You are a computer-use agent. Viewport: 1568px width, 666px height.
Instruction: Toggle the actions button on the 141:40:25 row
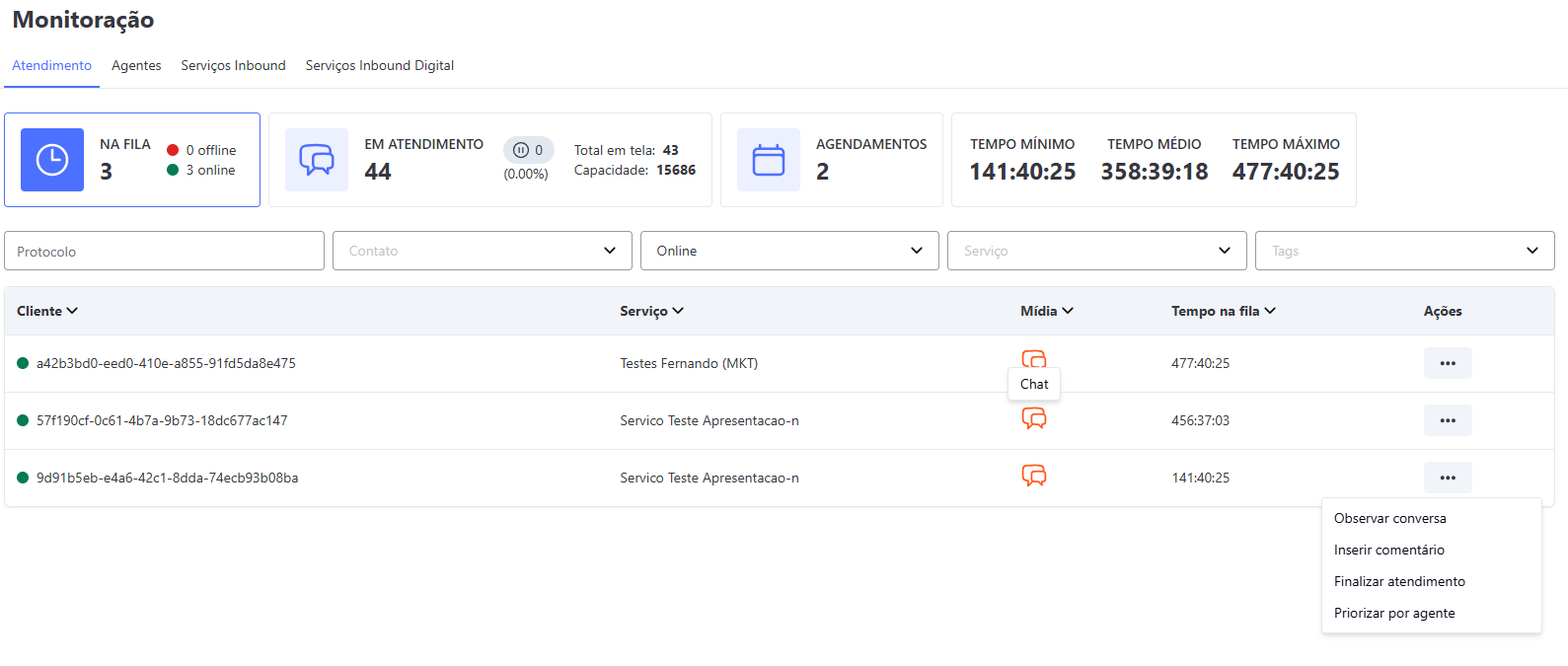point(1447,478)
